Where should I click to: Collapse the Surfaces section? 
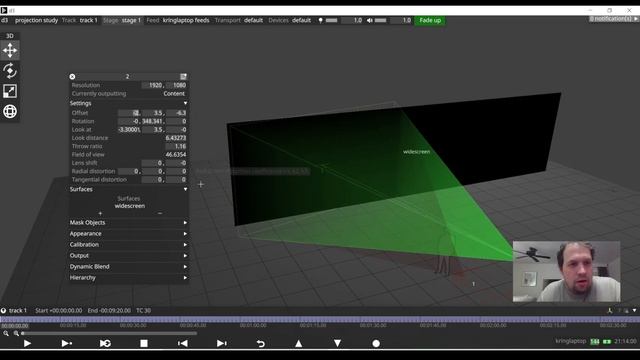(185, 189)
